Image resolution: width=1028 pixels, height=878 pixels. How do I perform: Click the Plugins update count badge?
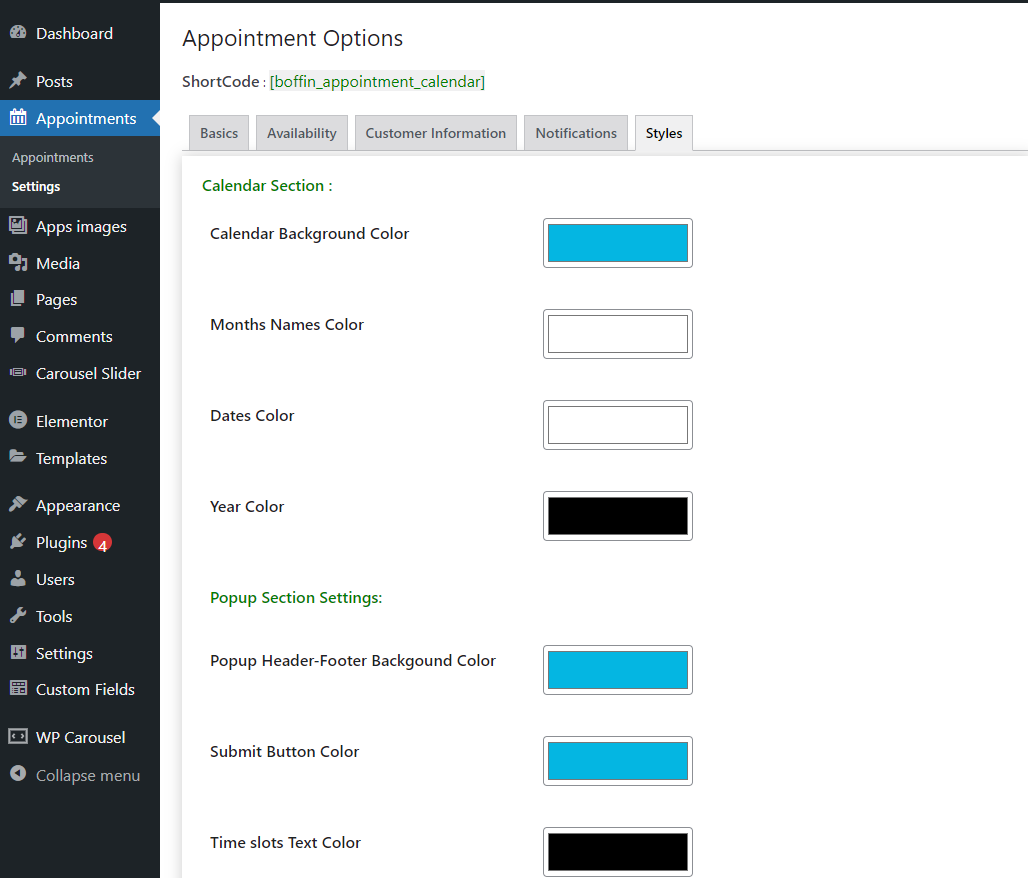tap(102, 543)
